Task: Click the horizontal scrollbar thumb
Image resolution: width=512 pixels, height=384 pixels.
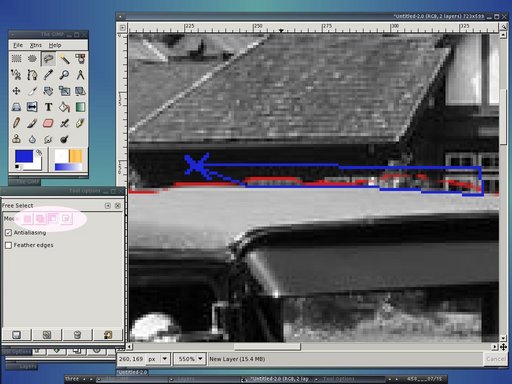Action: point(267,347)
